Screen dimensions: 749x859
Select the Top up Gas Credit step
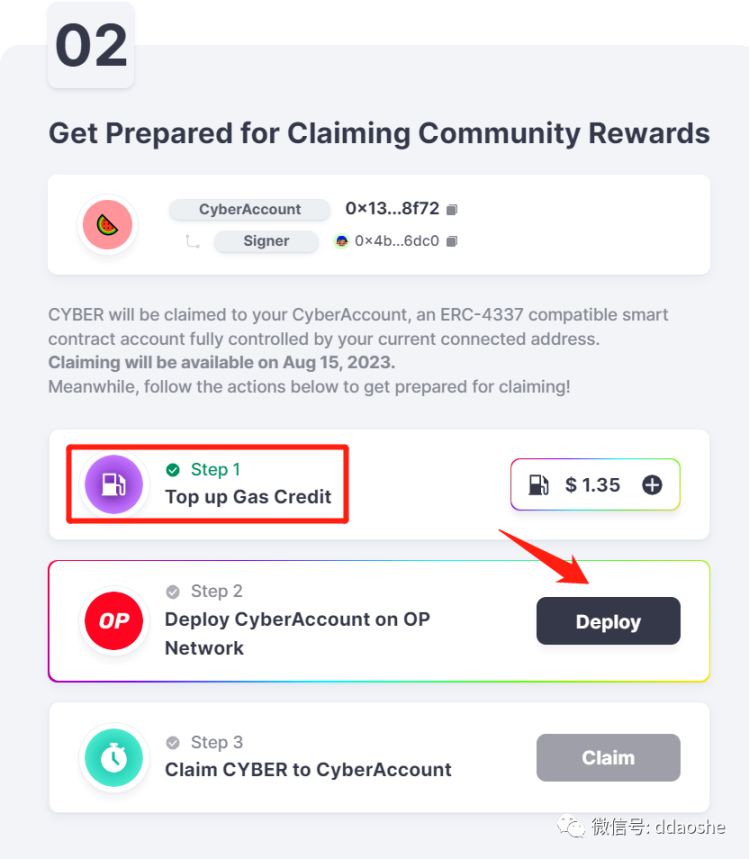pyautogui.click(x=248, y=497)
